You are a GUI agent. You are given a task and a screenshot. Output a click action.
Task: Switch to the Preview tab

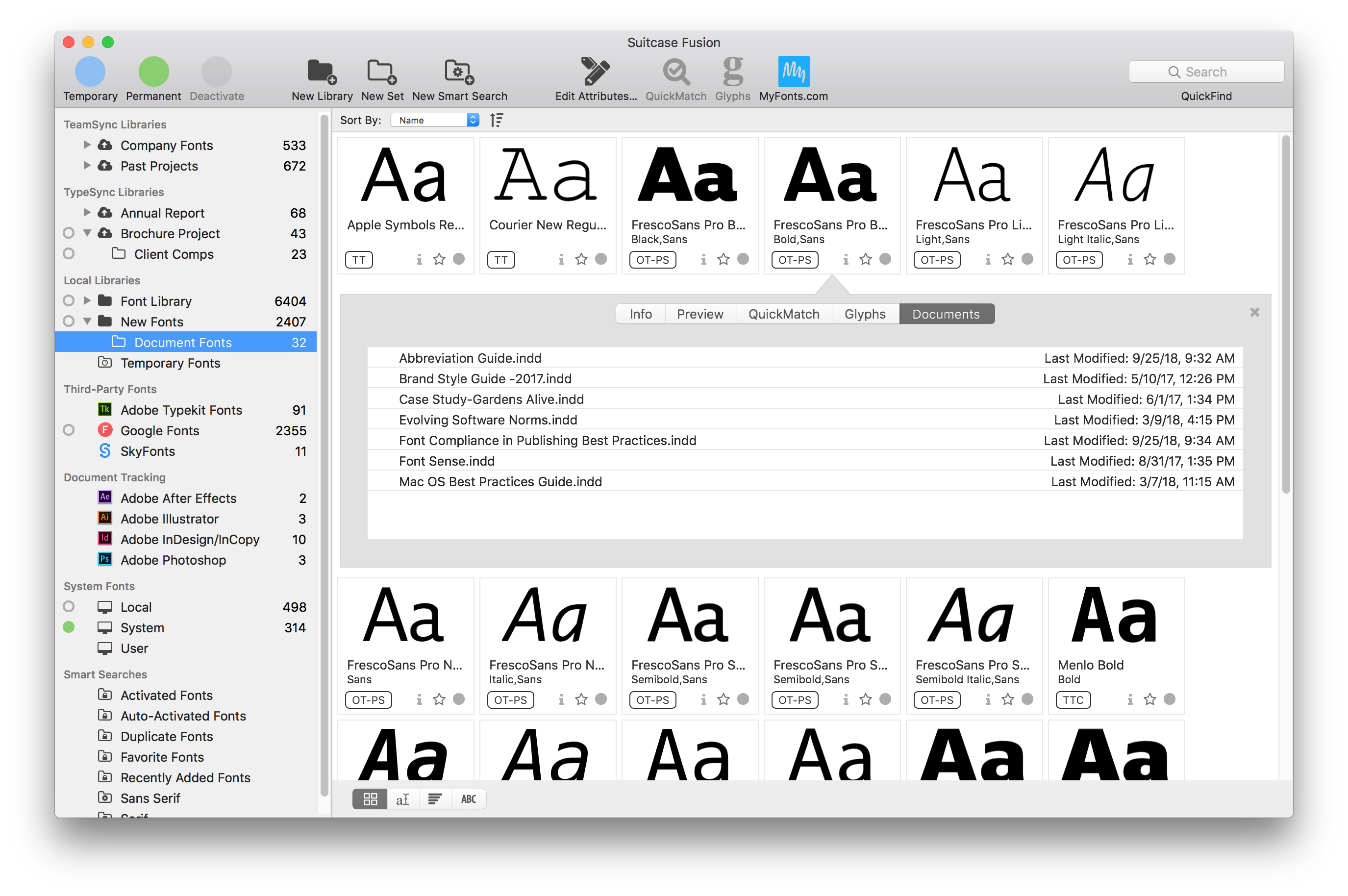tap(699, 314)
